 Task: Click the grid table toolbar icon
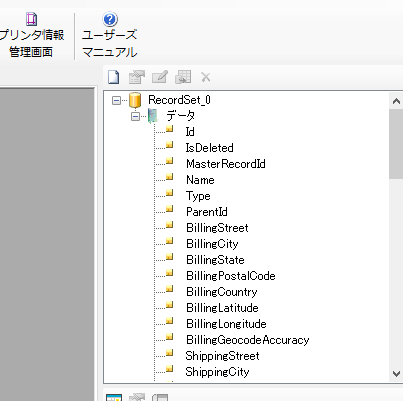(x=183, y=77)
